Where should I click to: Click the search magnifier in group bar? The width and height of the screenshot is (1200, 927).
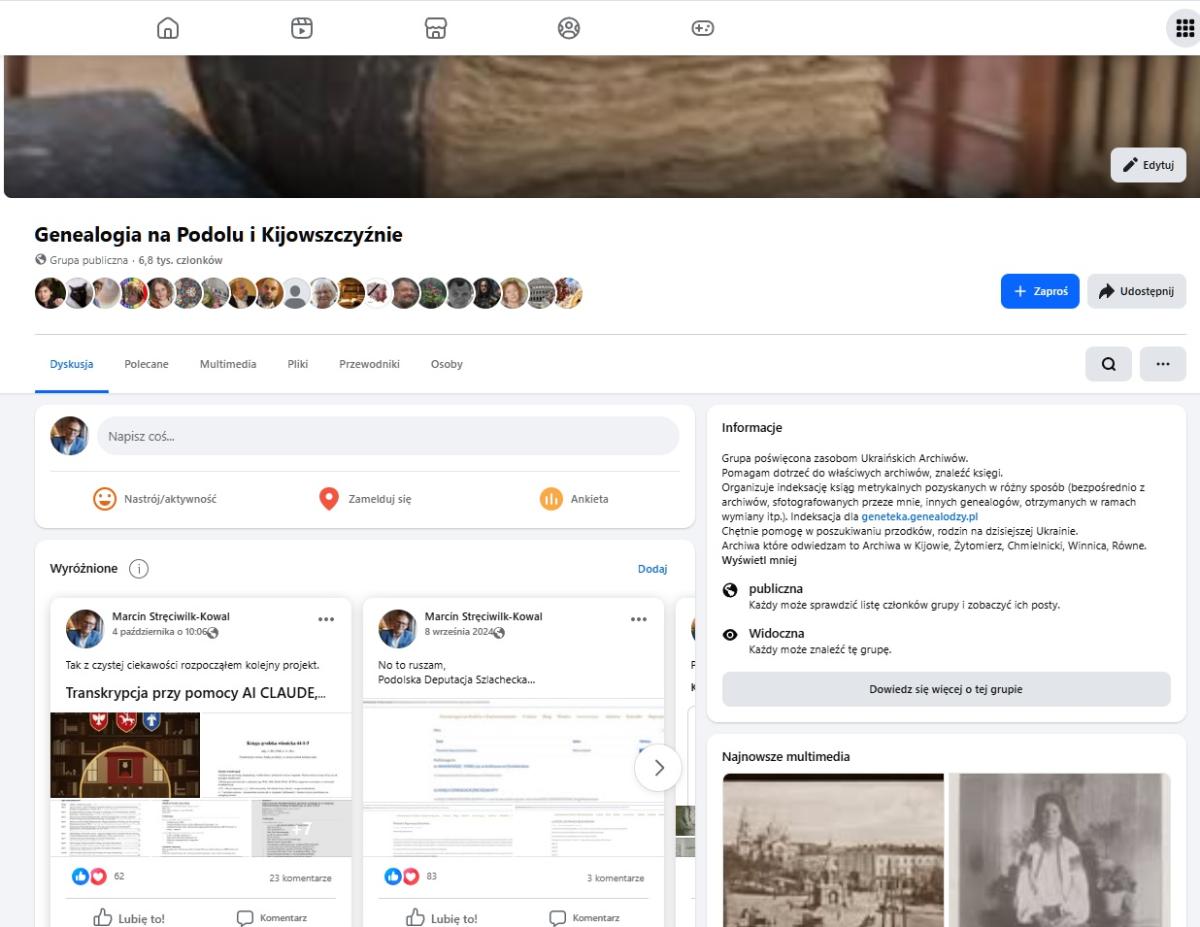(1109, 364)
